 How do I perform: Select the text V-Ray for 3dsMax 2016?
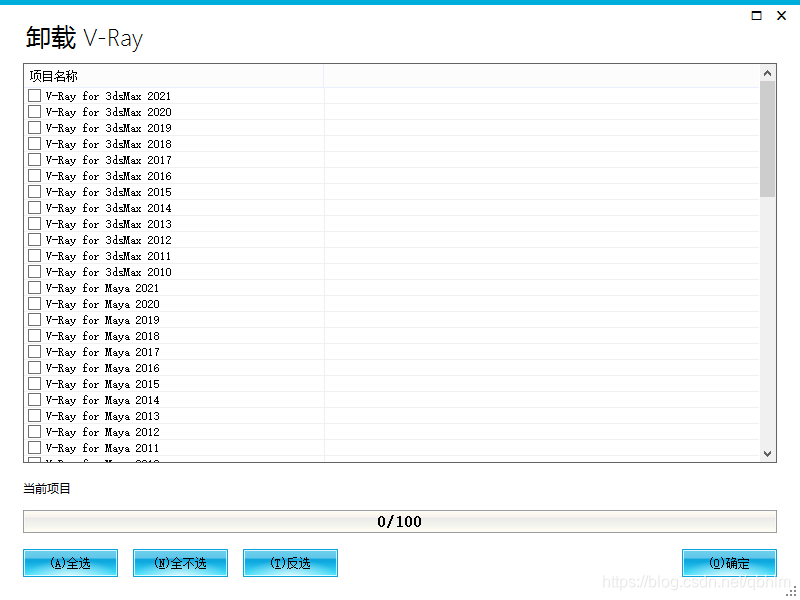tap(108, 176)
